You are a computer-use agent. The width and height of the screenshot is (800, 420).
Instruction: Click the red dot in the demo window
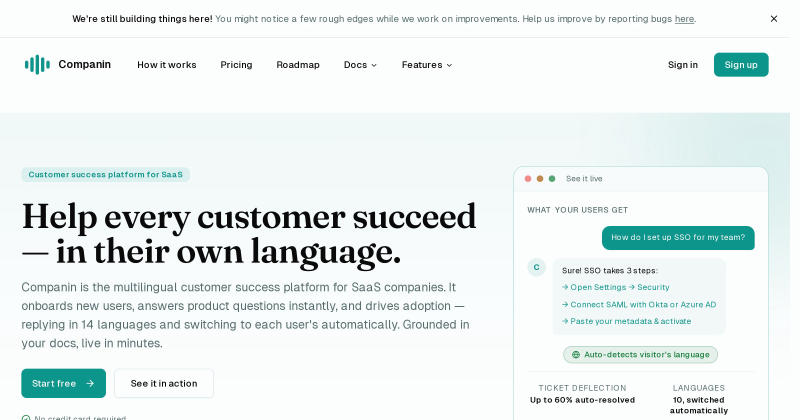528,179
